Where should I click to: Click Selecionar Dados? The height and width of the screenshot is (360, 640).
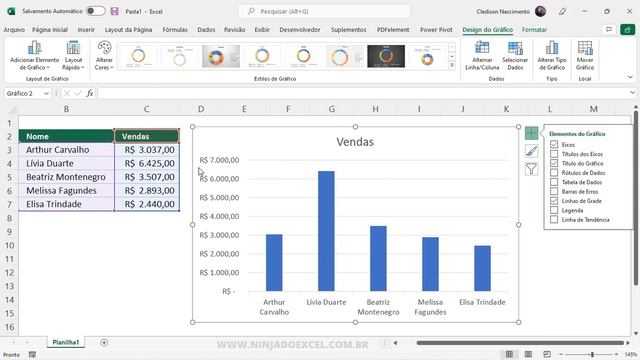point(515,56)
